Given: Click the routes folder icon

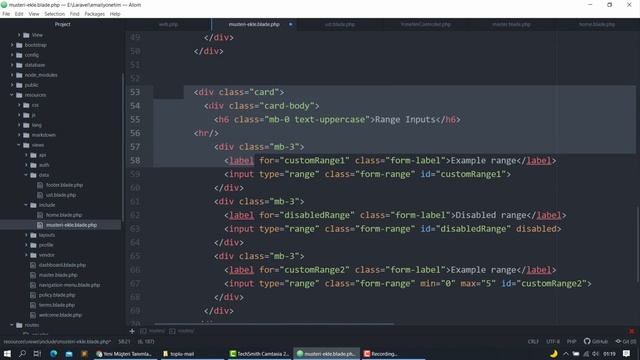Looking at the screenshot, I should click(x=19, y=325).
